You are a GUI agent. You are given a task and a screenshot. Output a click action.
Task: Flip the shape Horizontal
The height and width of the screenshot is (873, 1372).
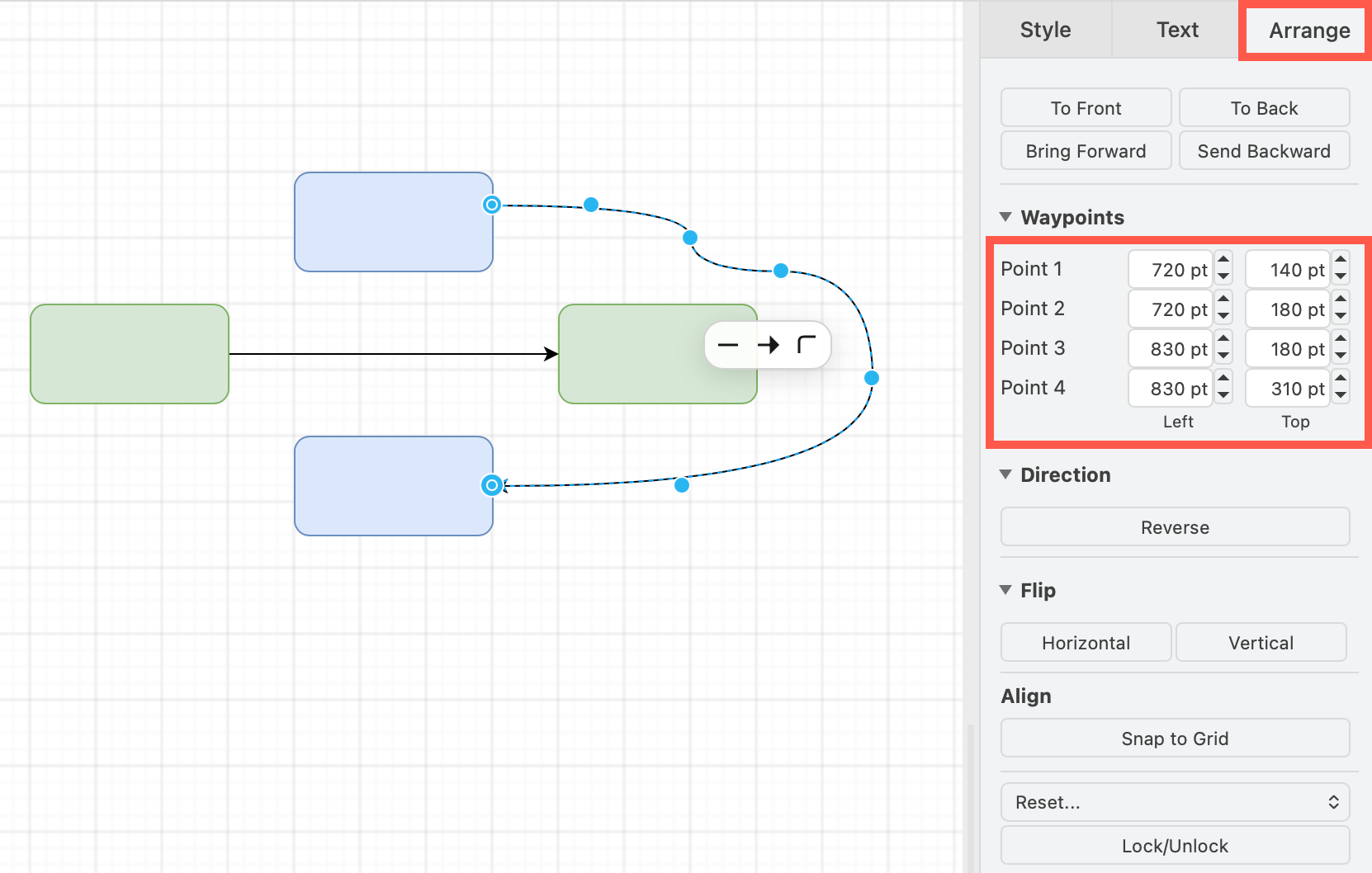[1086, 642]
